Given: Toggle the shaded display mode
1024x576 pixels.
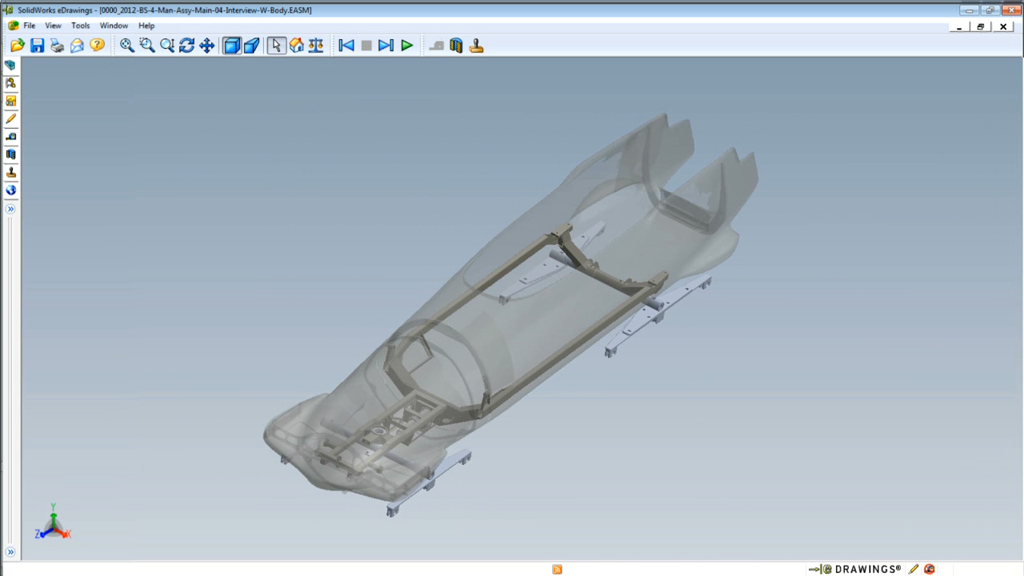Looking at the screenshot, I should click(x=232, y=45).
